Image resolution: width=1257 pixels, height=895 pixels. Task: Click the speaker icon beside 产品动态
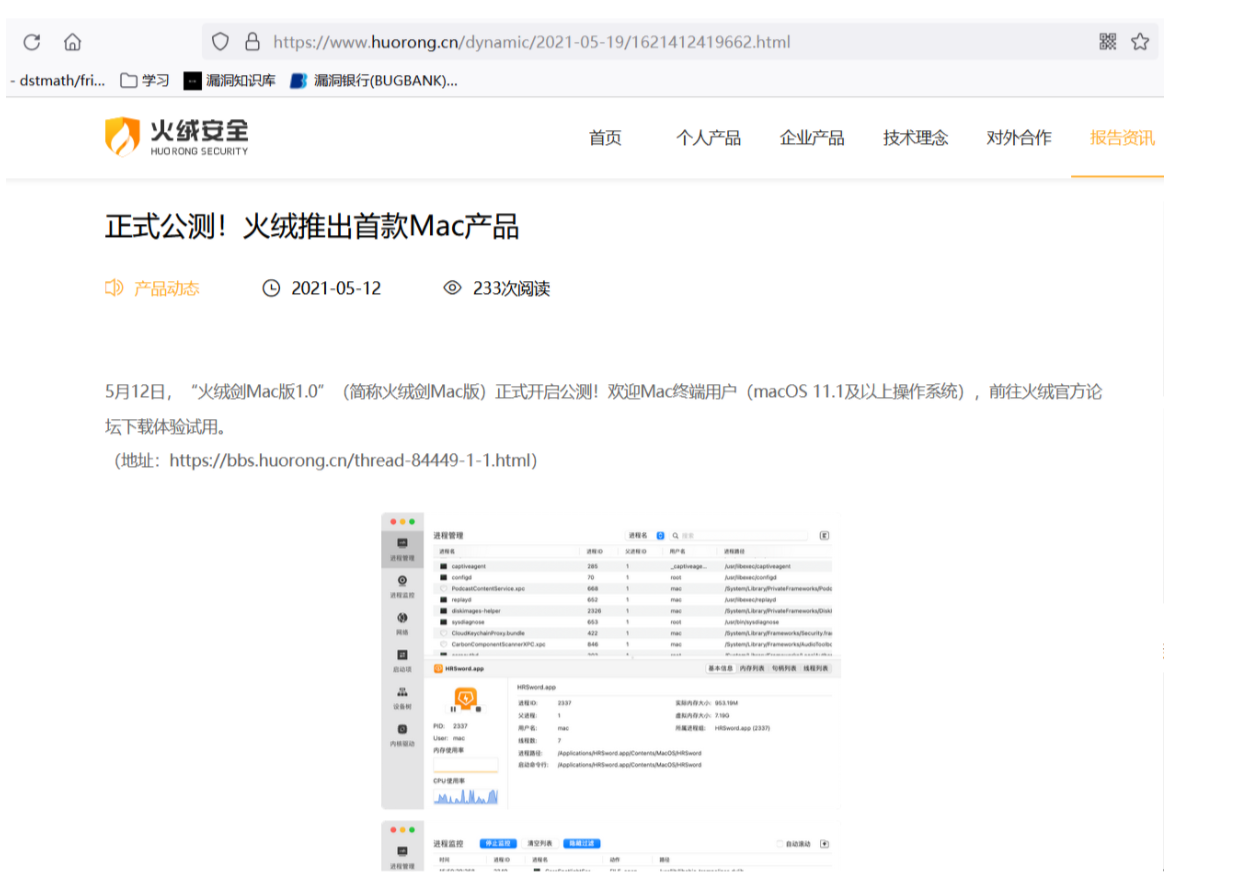tap(113, 288)
